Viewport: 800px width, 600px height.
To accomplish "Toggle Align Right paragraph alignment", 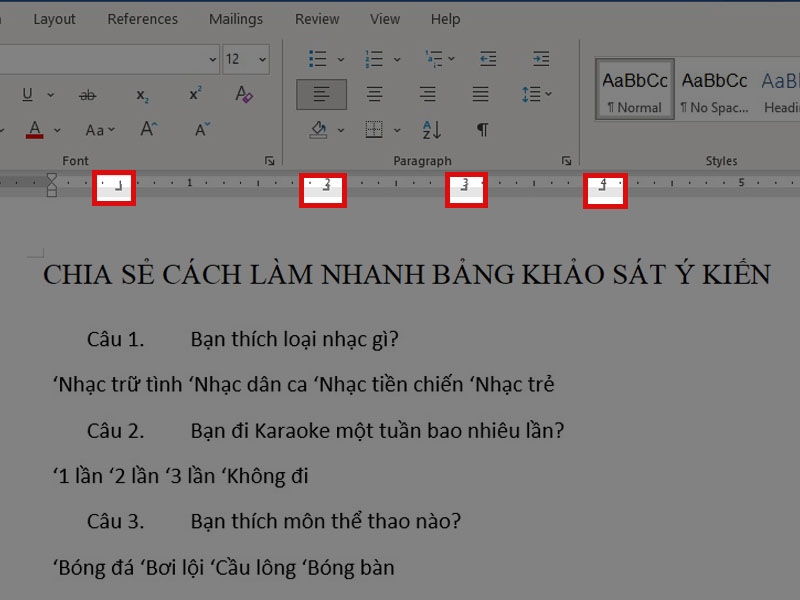I will click(x=428, y=94).
